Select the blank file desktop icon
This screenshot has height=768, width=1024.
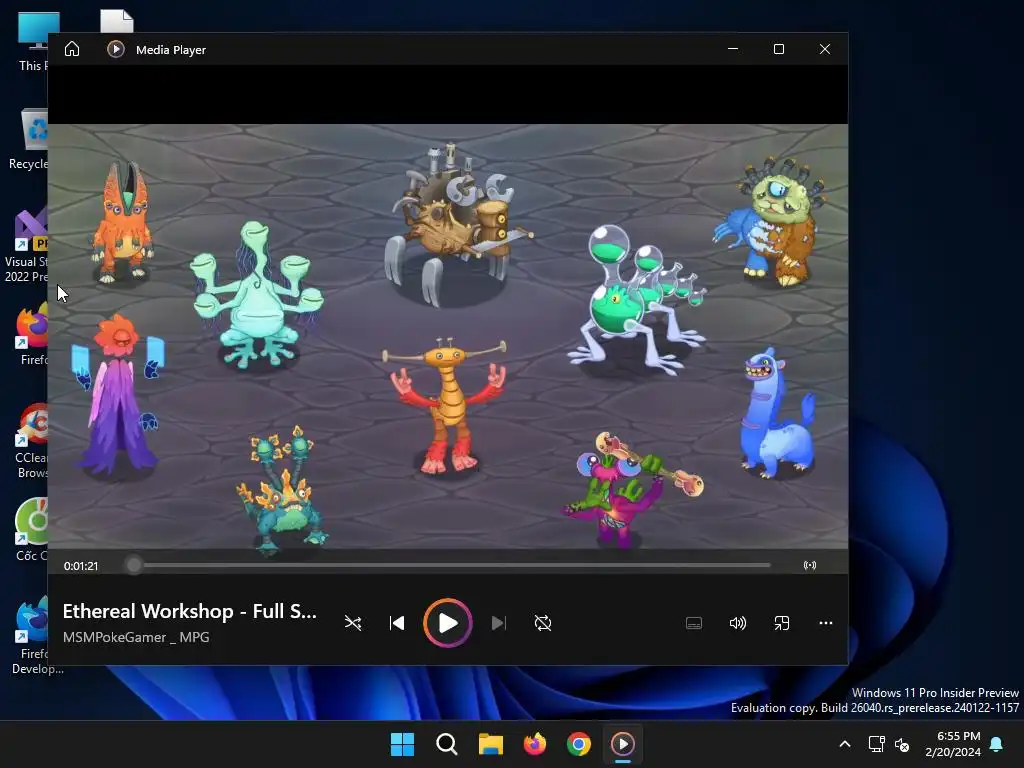[x=117, y=21]
